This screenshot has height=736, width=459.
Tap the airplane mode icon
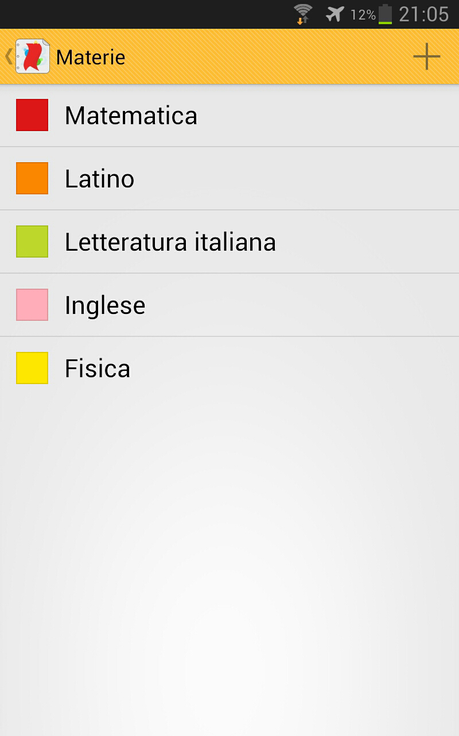click(335, 14)
